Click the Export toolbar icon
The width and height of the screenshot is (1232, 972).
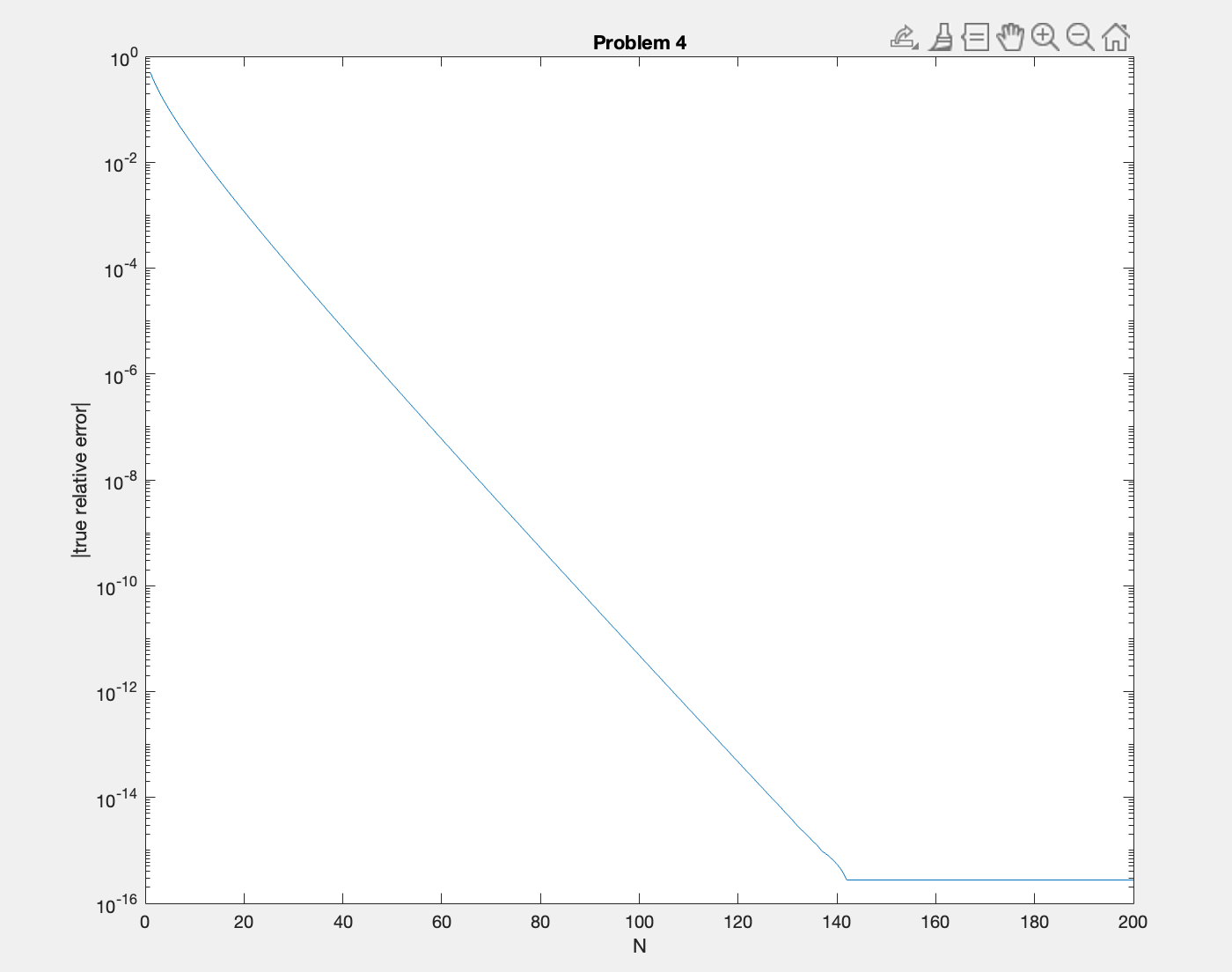click(901, 37)
